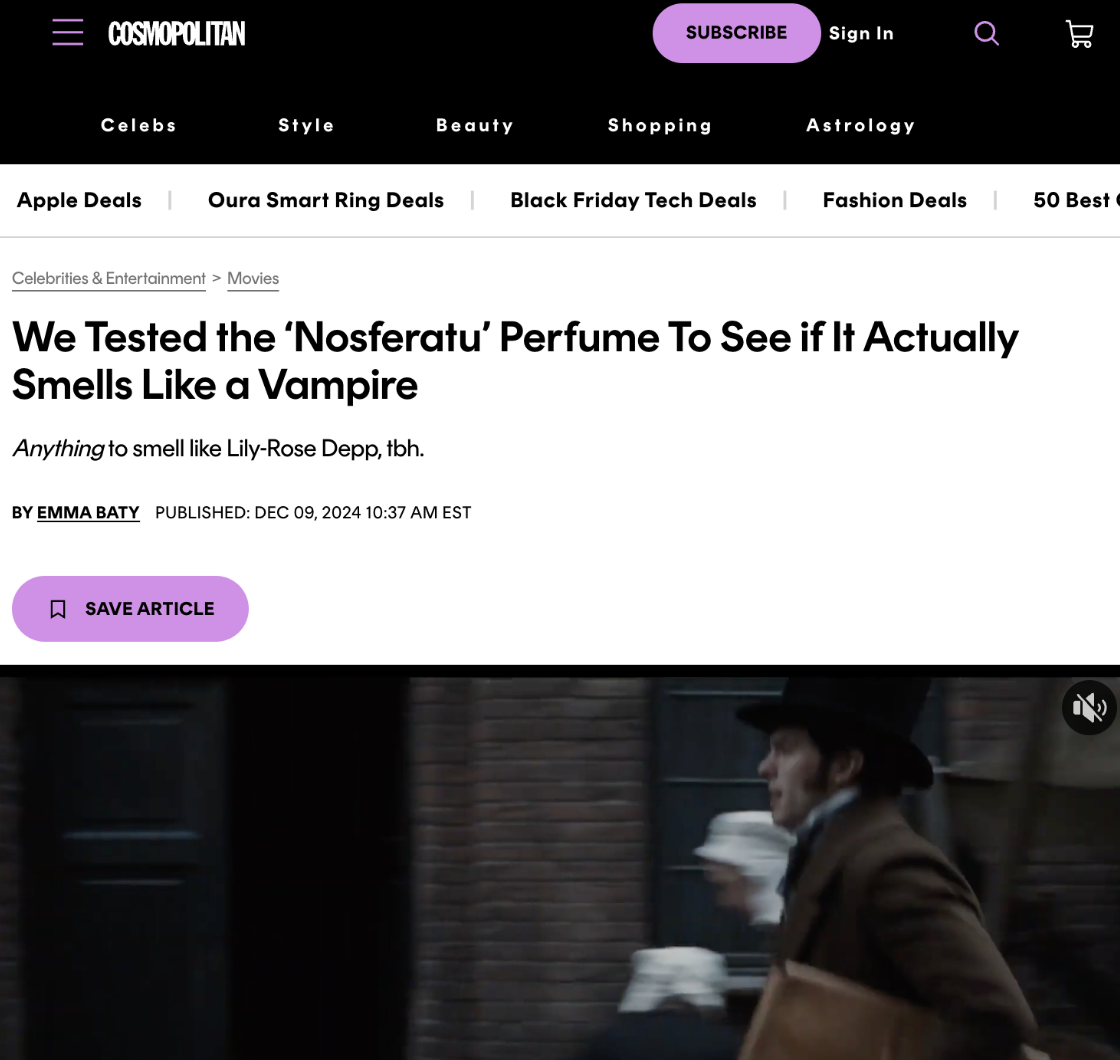Open the shopping cart icon

click(x=1079, y=34)
